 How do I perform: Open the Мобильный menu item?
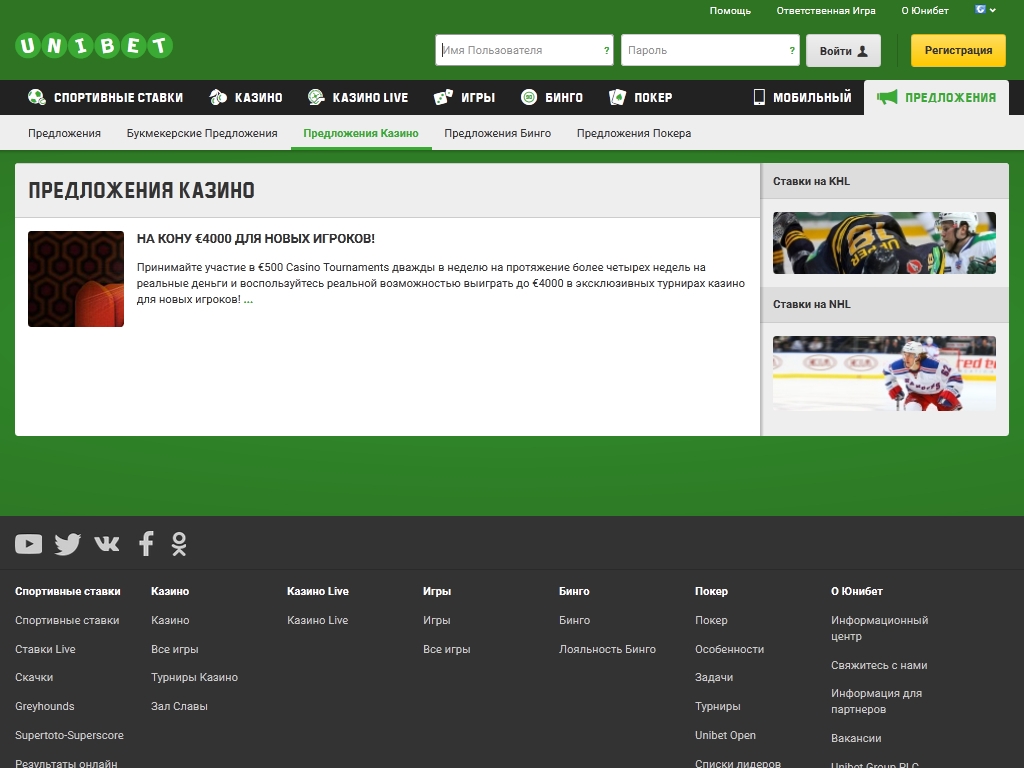802,98
